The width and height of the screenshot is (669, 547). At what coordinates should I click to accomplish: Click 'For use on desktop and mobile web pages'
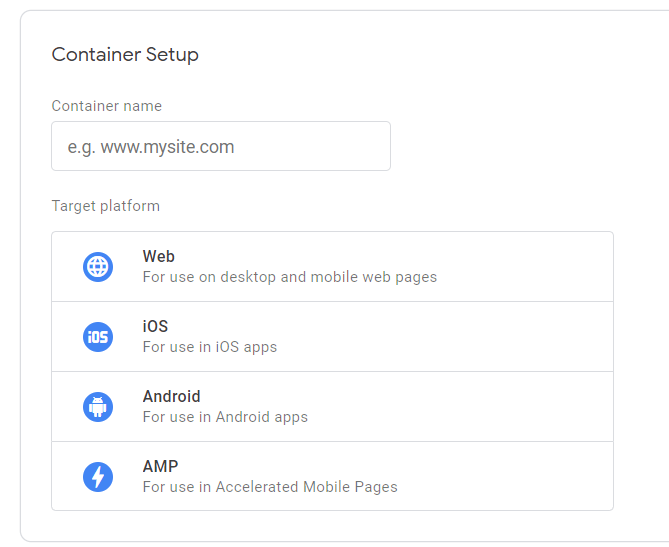[x=290, y=277]
